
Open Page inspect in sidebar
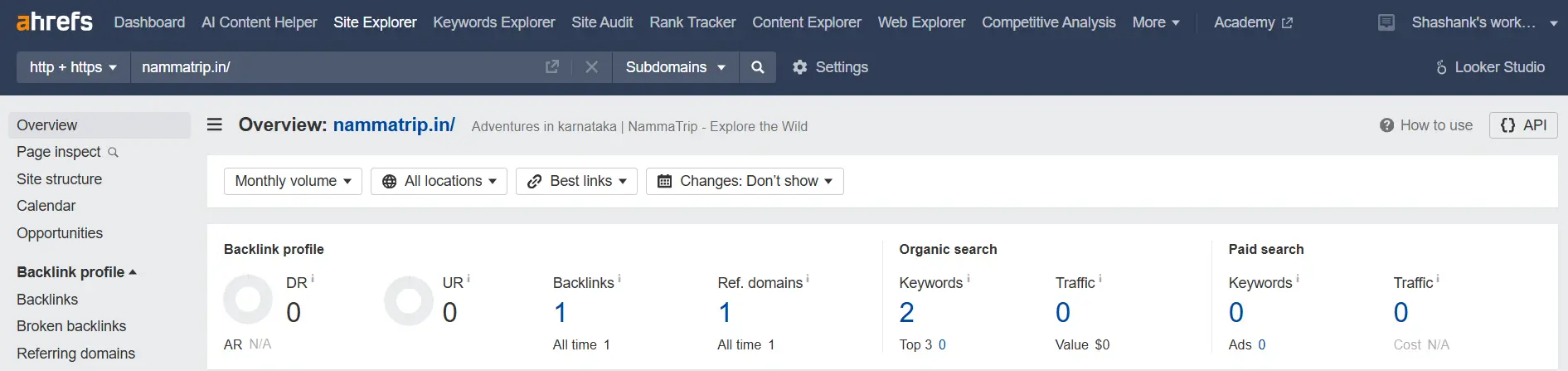pos(59,152)
